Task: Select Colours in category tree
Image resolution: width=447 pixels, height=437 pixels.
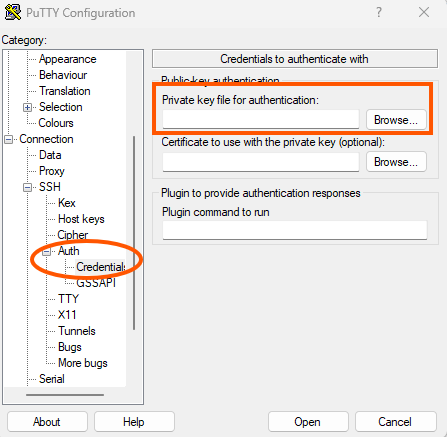Action: (56, 123)
